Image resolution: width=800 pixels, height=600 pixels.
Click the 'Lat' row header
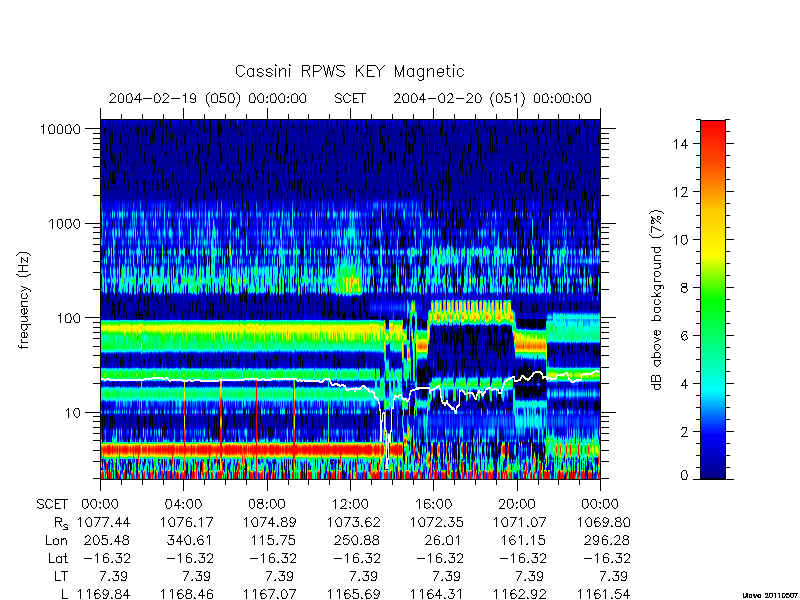58,558
